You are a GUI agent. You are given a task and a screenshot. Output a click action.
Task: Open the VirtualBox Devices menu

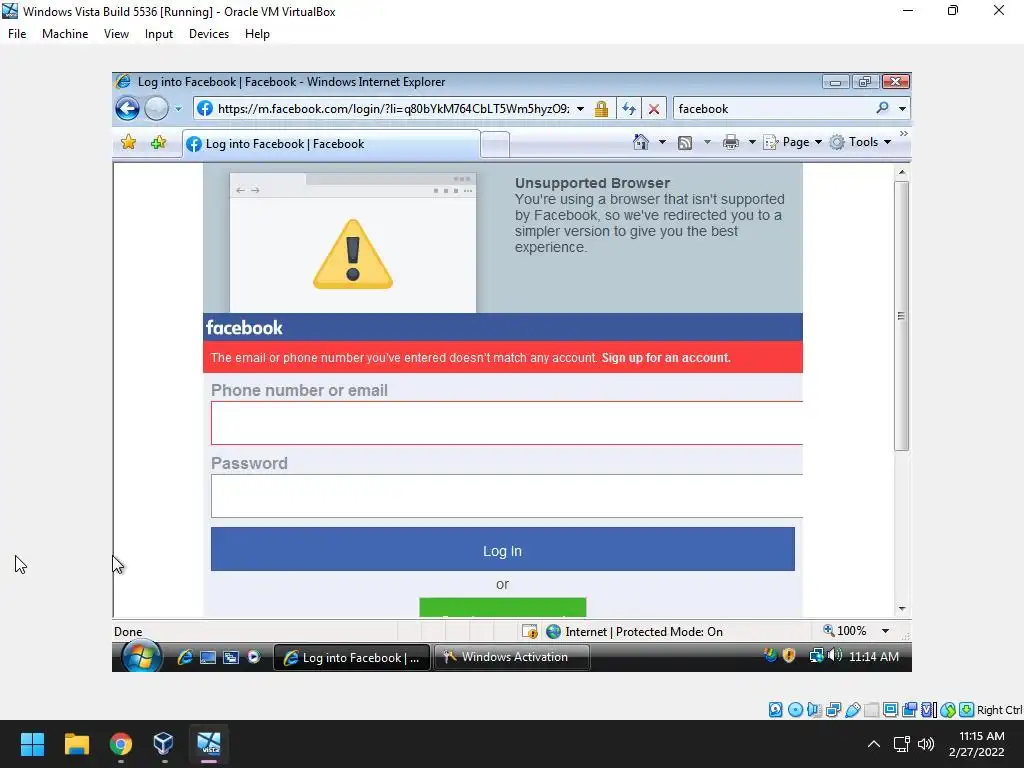click(209, 34)
